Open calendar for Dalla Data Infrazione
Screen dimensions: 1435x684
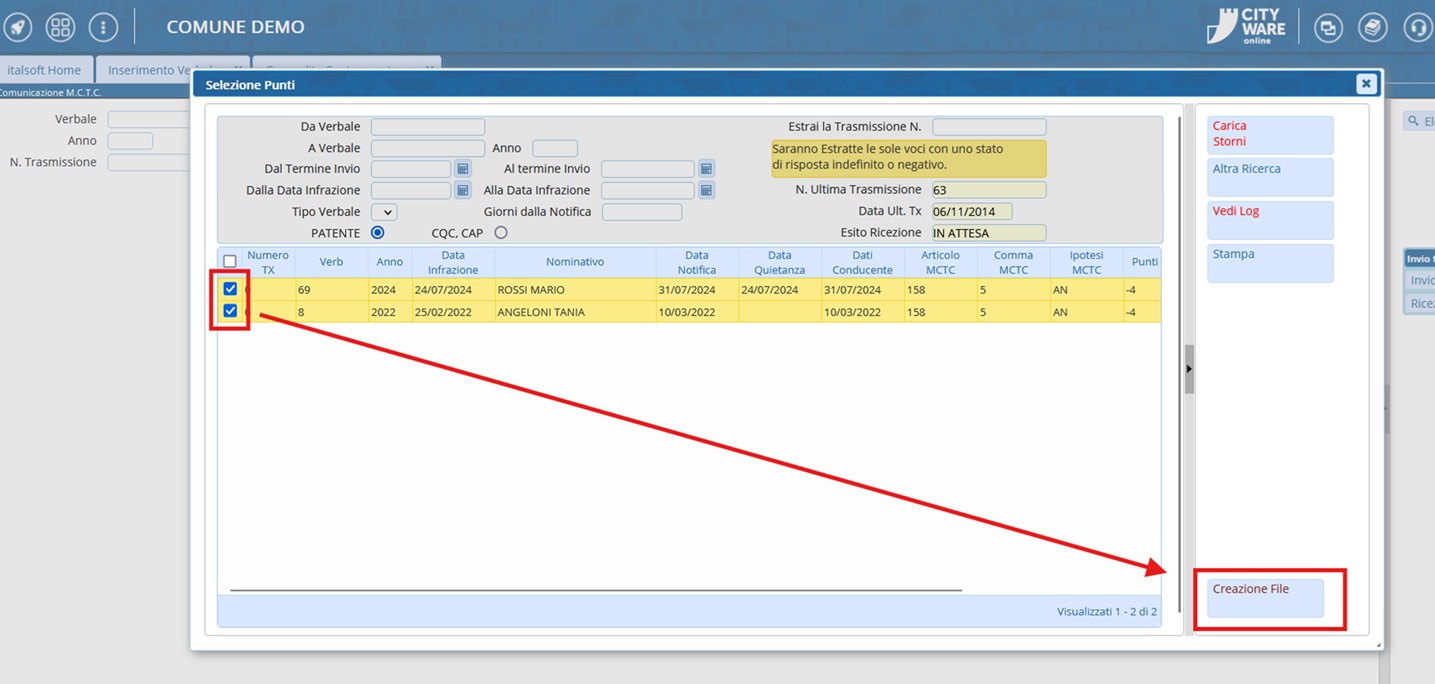click(x=463, y=190)
